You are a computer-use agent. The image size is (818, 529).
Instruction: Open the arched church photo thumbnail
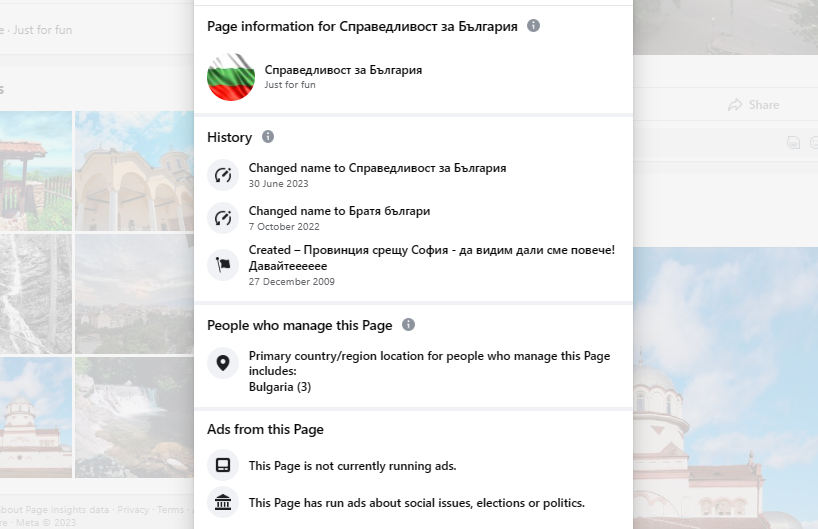click(135, 170)
